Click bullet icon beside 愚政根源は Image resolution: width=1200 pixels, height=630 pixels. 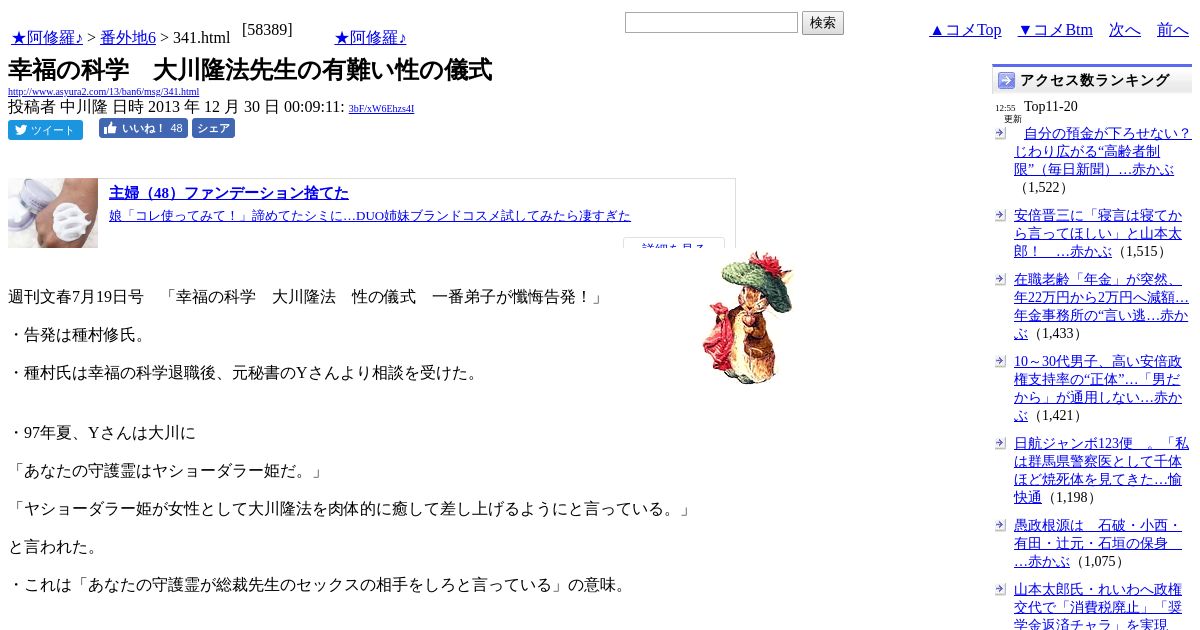coord(1000,525)
